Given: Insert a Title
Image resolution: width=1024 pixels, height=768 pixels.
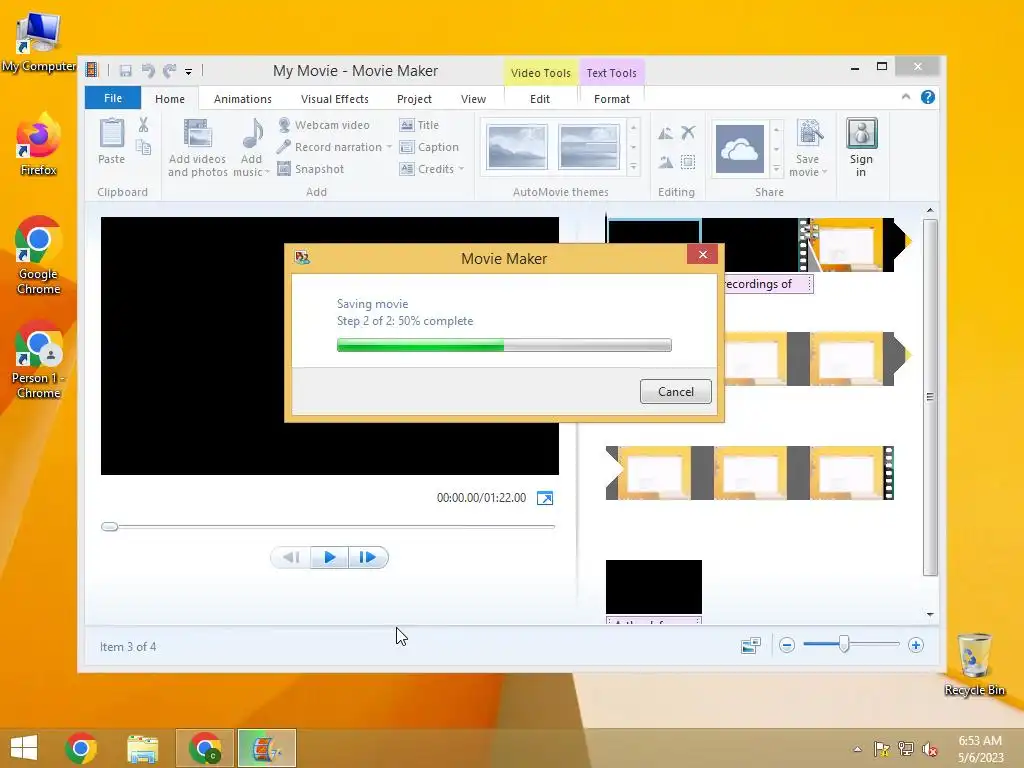Looking at the screenshot, I should 419,125.
